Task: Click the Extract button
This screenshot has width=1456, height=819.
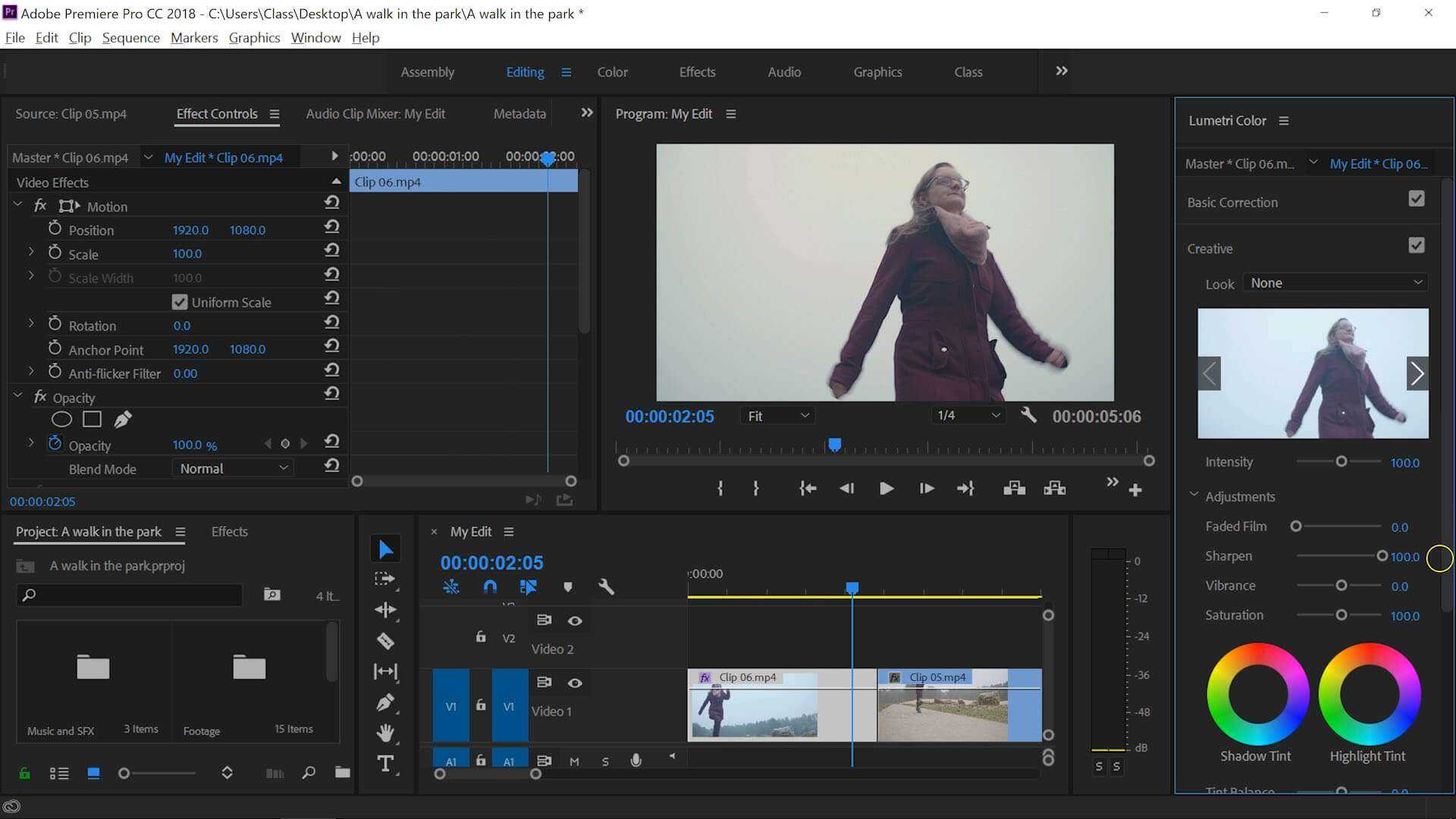Action: click(1055, 488)
